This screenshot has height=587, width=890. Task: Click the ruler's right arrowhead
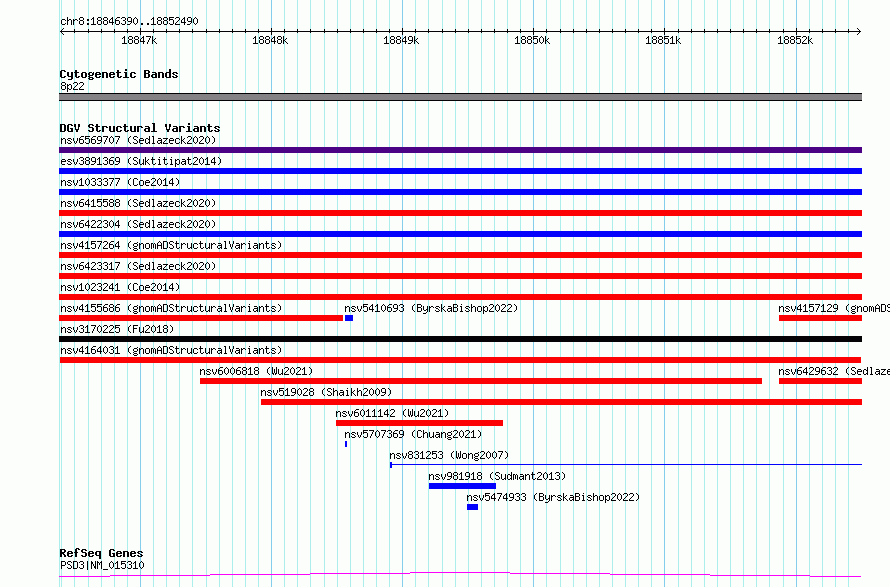[x=859, y=32]
